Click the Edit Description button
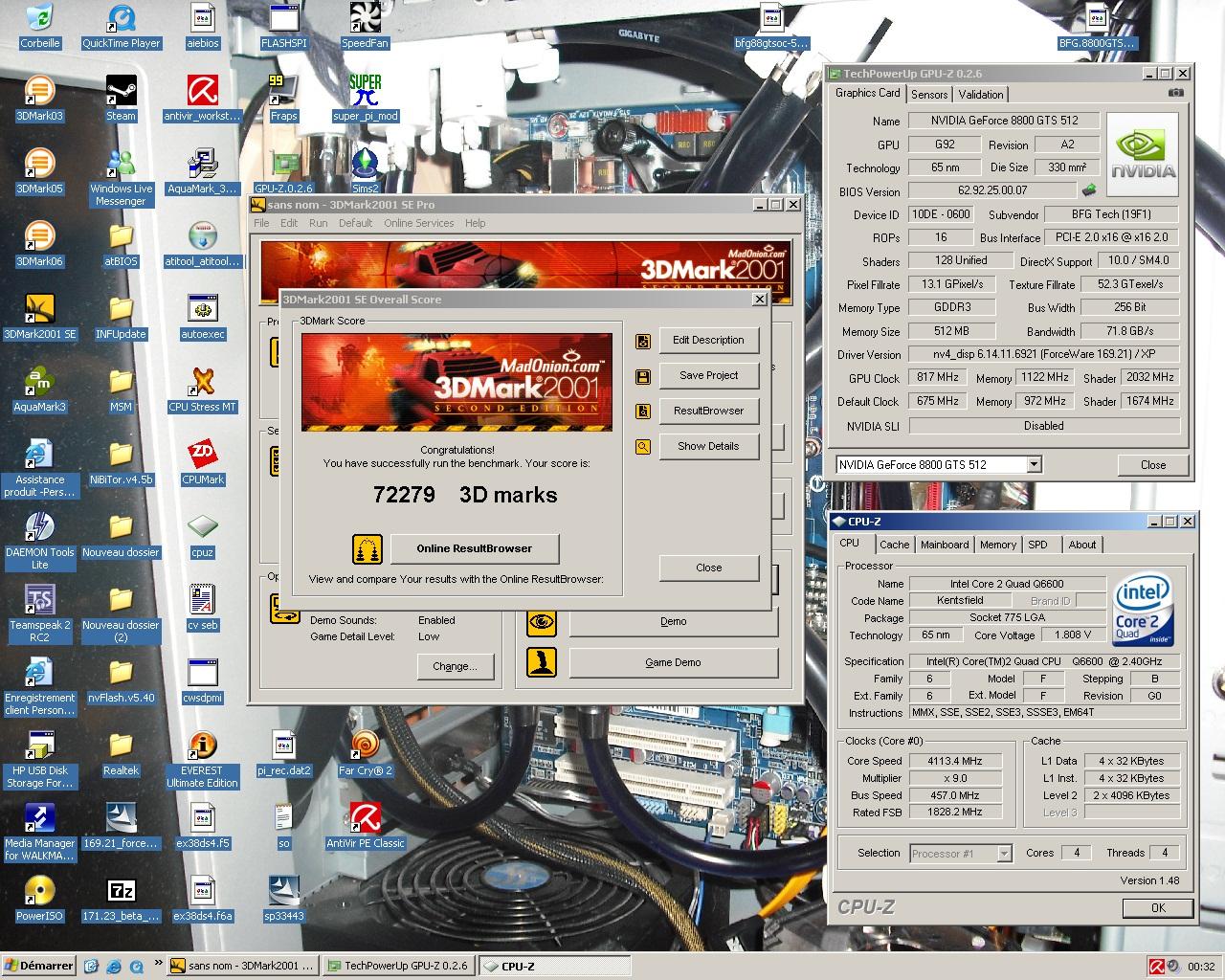 click(x=708, y=341)
